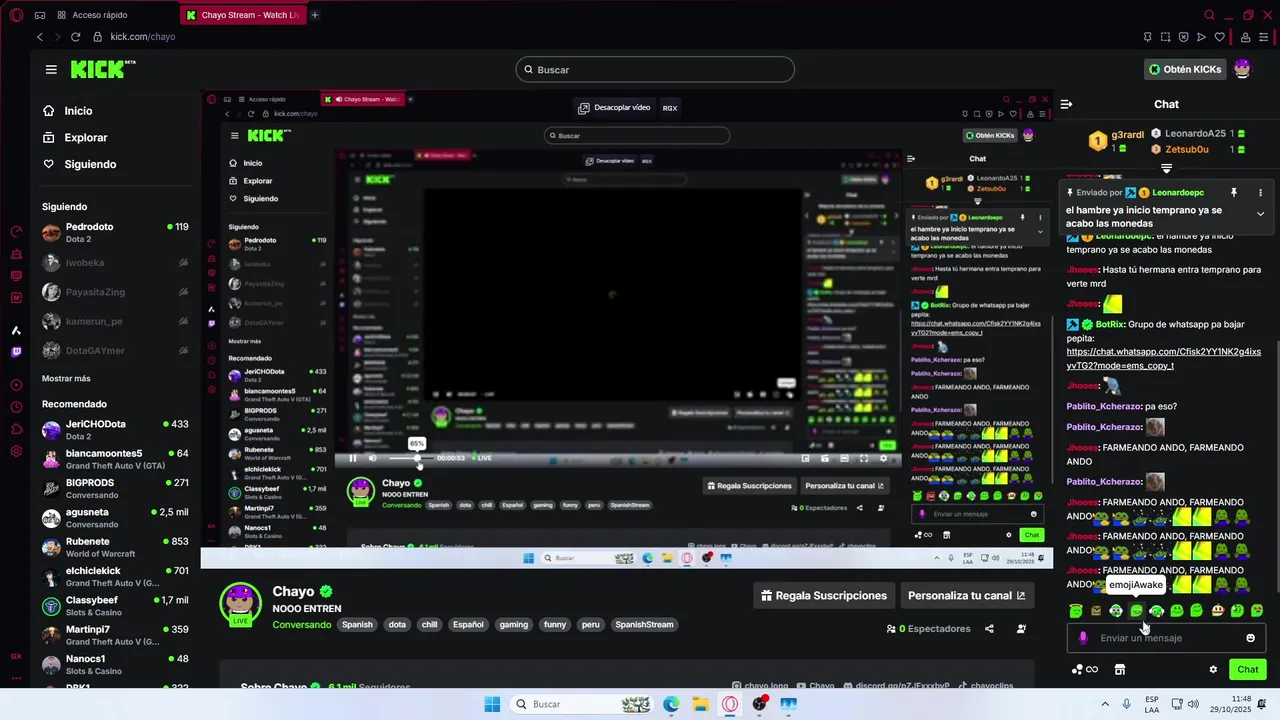The height and width of the screenshot is (720, 1280).
Task: Open the Kick hamburger sidebar menu
Action: click(x=51, y=70)
